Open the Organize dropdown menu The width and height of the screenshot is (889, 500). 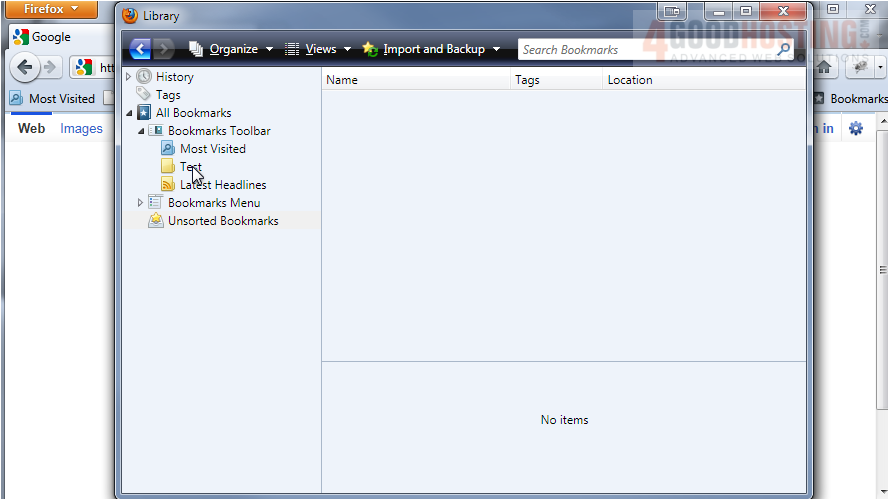pos(231,49)
